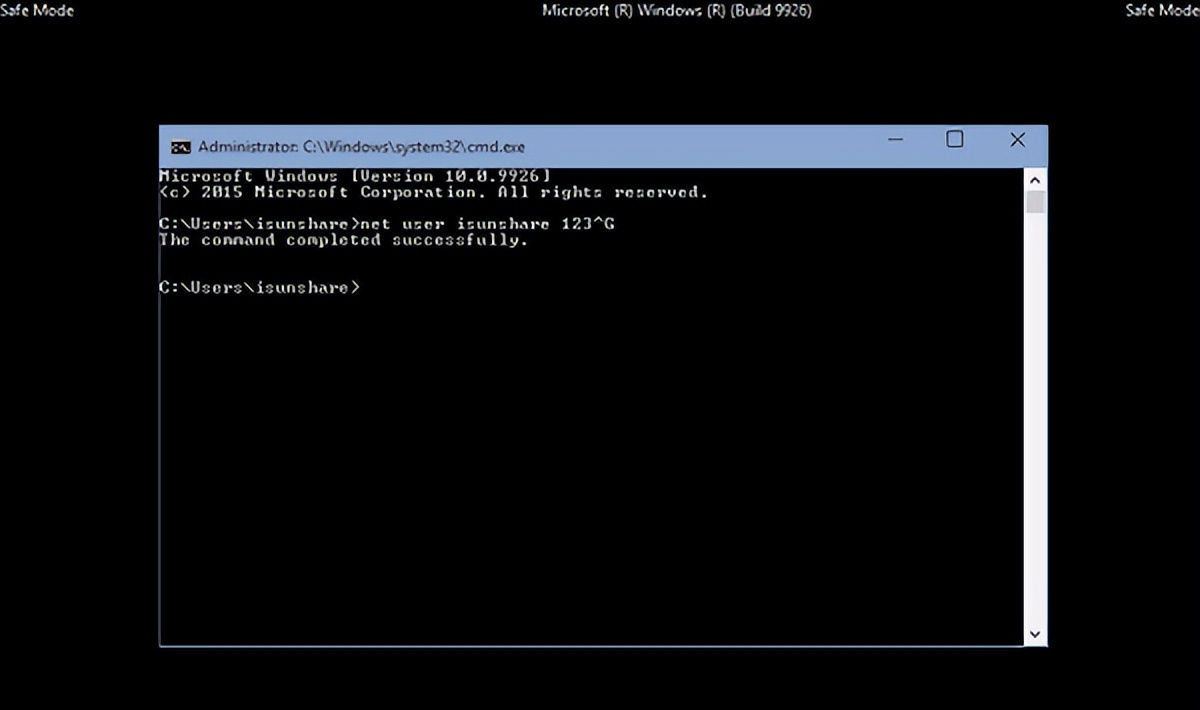
Task: Click the empty title bar area
Action: 700,146
